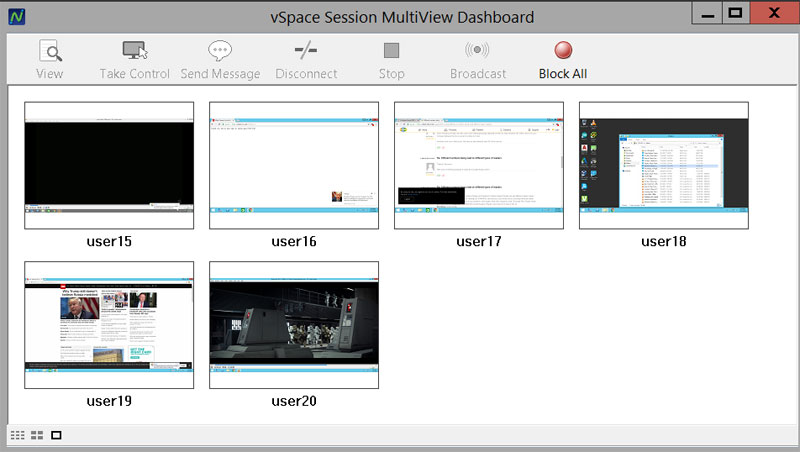The height and width of the screenshot is (452, 800).
Task: Maximize the MultiView Dashboard window
Action: [735, 13]
